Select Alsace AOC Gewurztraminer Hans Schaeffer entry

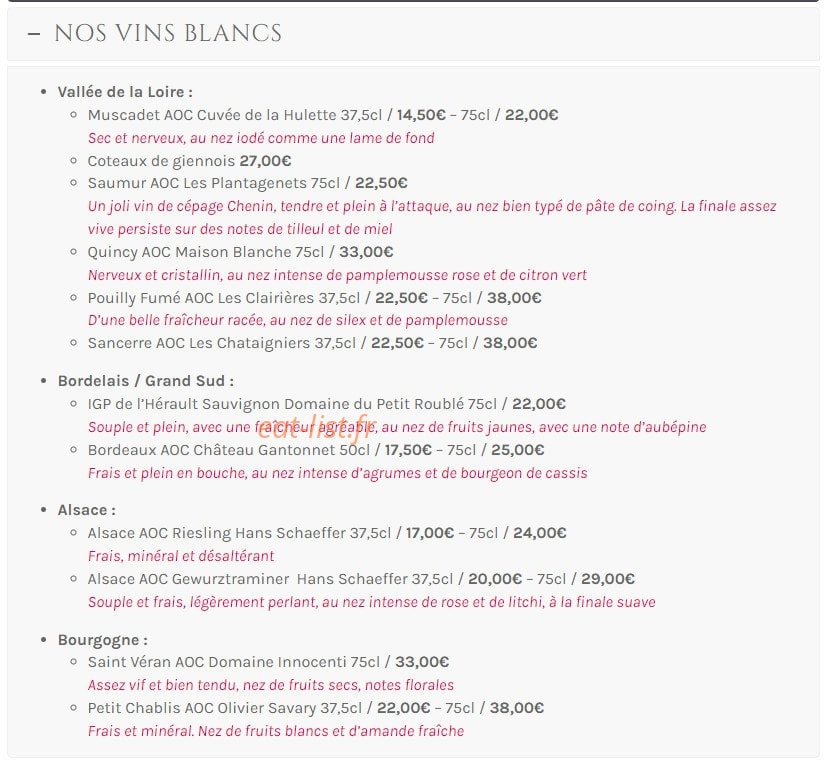point(361,579)
